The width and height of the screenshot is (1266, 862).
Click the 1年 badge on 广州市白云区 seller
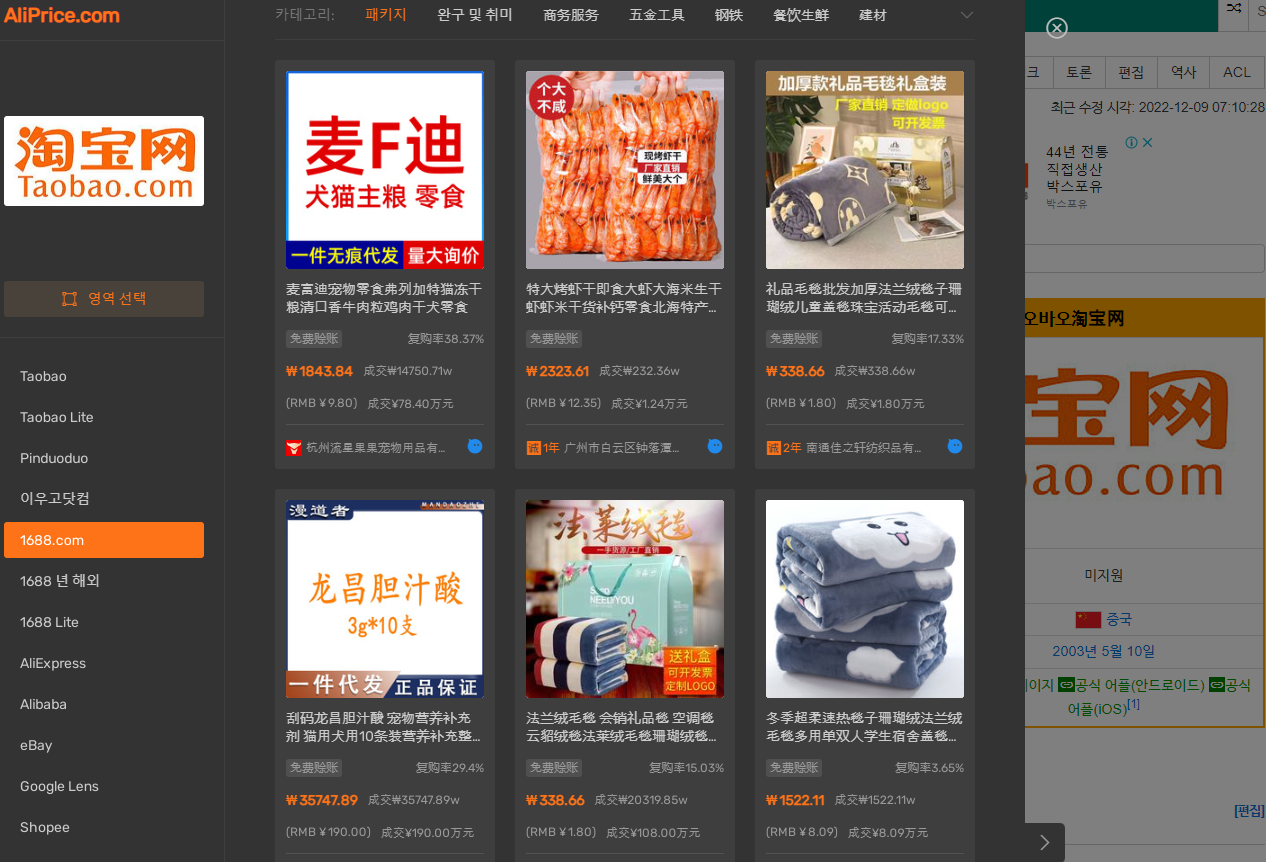[x=543, y=448]
